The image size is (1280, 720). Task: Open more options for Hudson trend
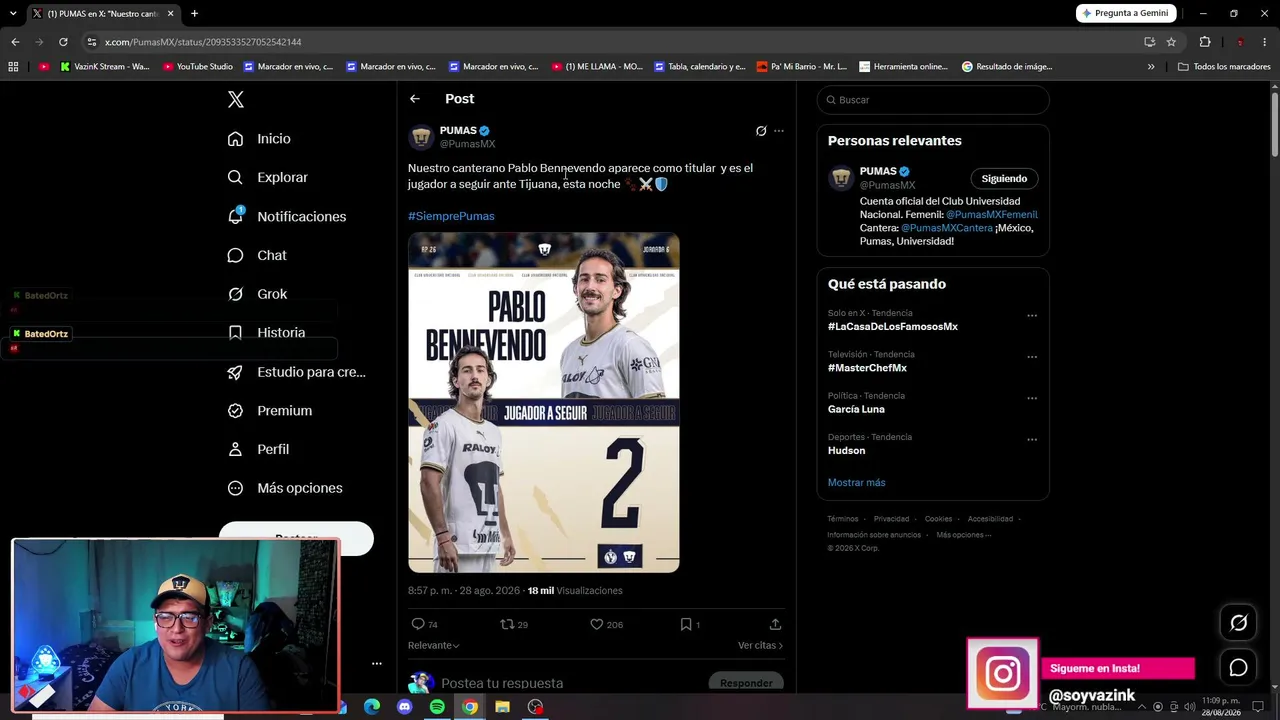coord(1032,439)
